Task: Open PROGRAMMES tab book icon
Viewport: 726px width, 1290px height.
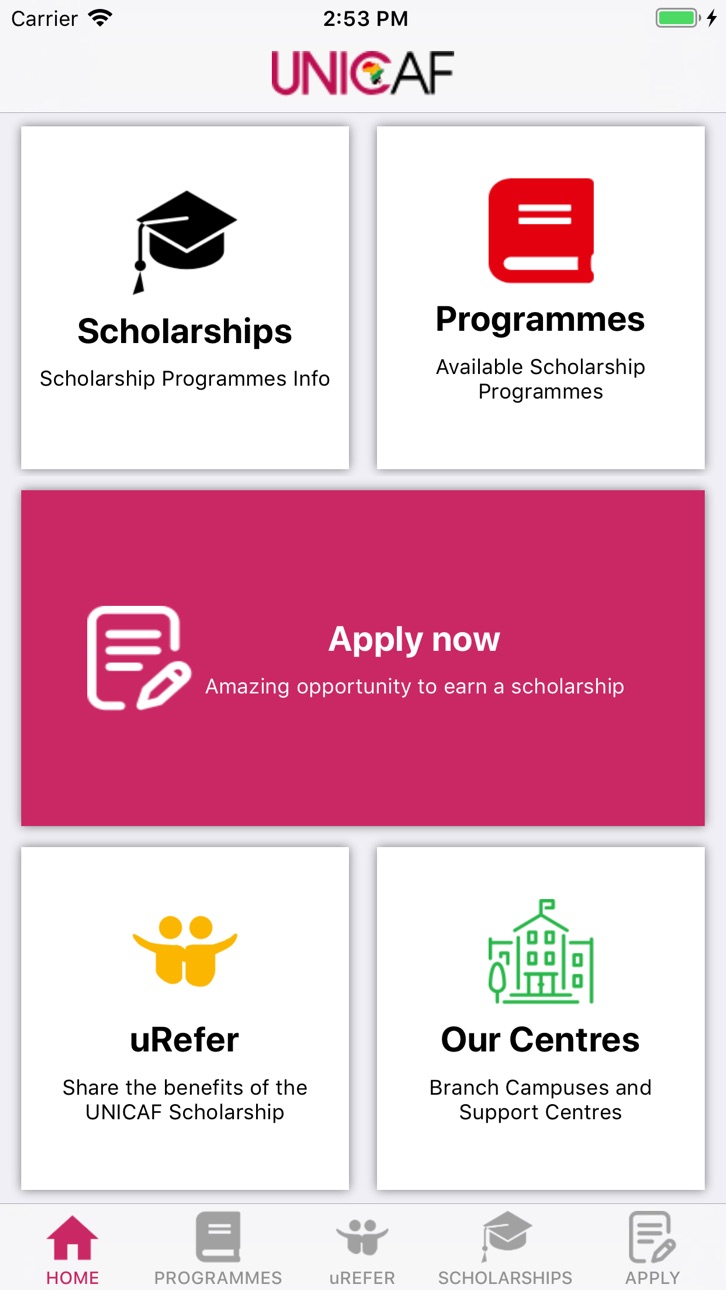Action: point(218,1238)
